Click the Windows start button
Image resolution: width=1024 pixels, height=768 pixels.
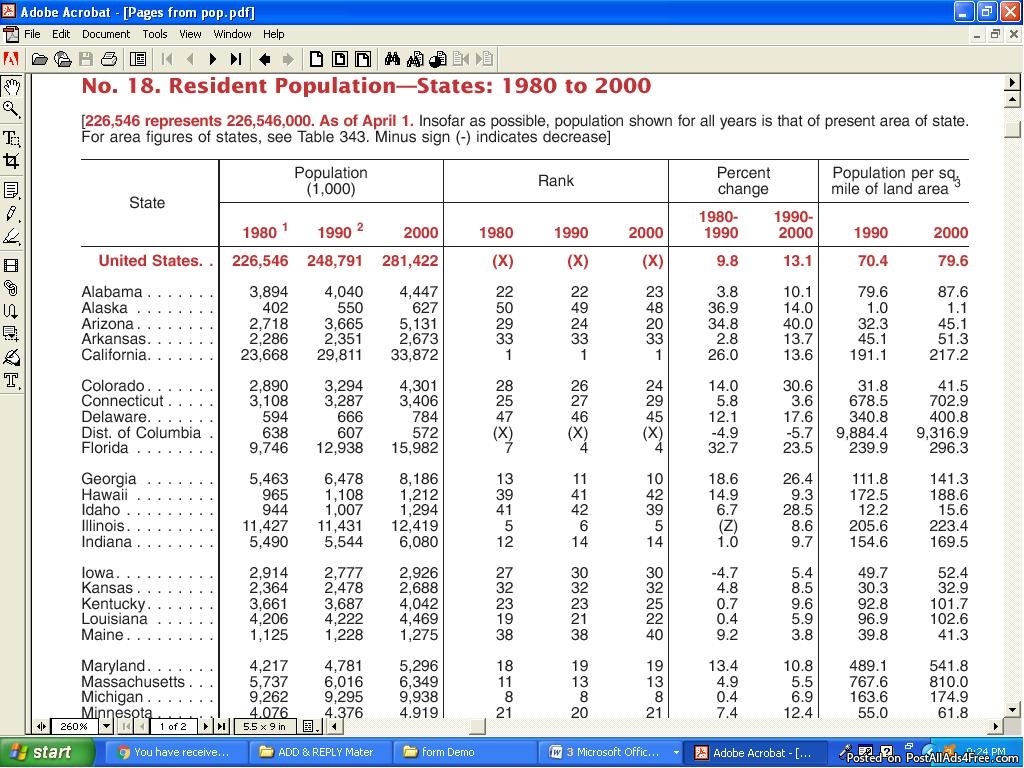click(x=40, y=752)
